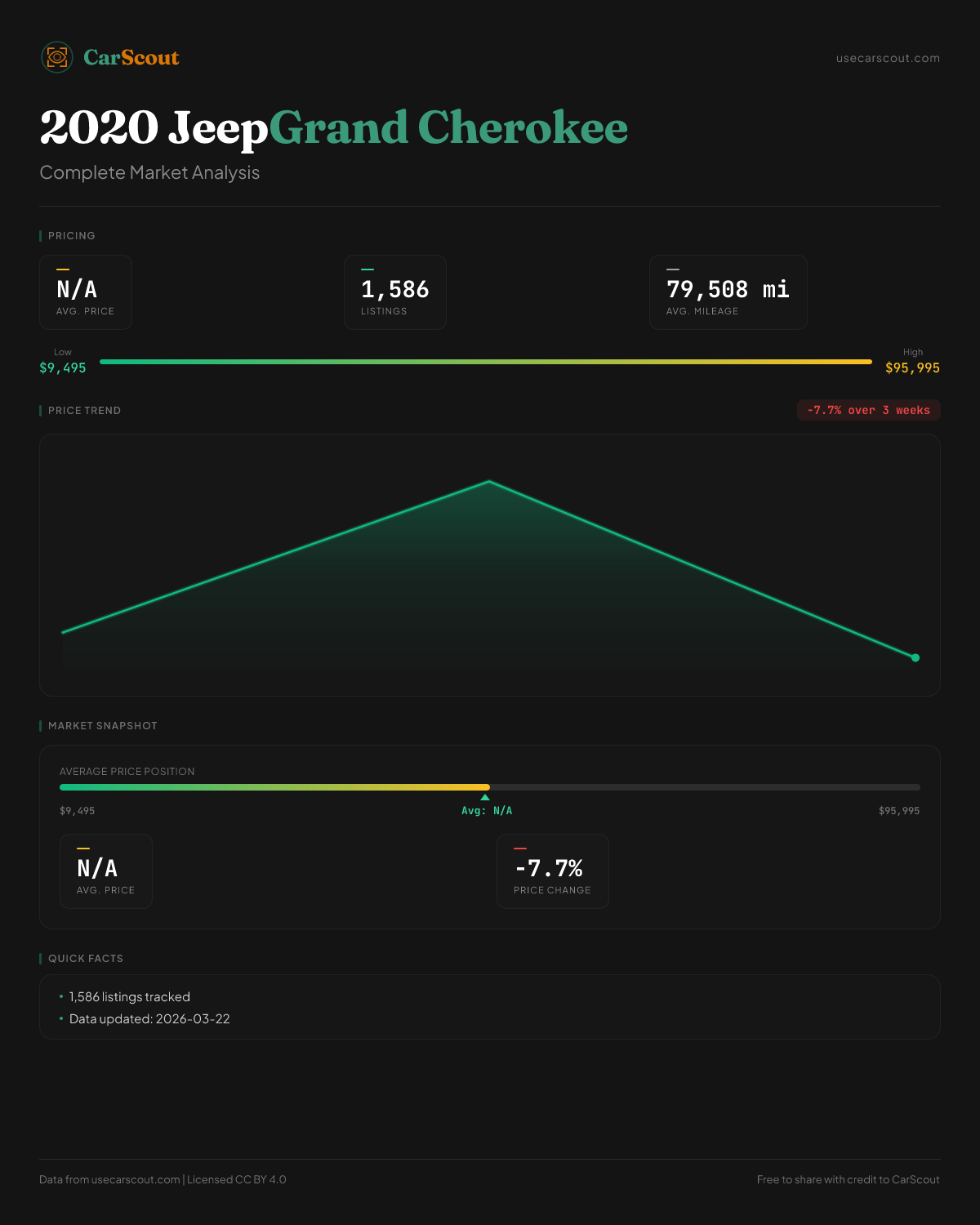
Task: Select the Market Snapshot Avg. Price card
Action: pos(106,871)
